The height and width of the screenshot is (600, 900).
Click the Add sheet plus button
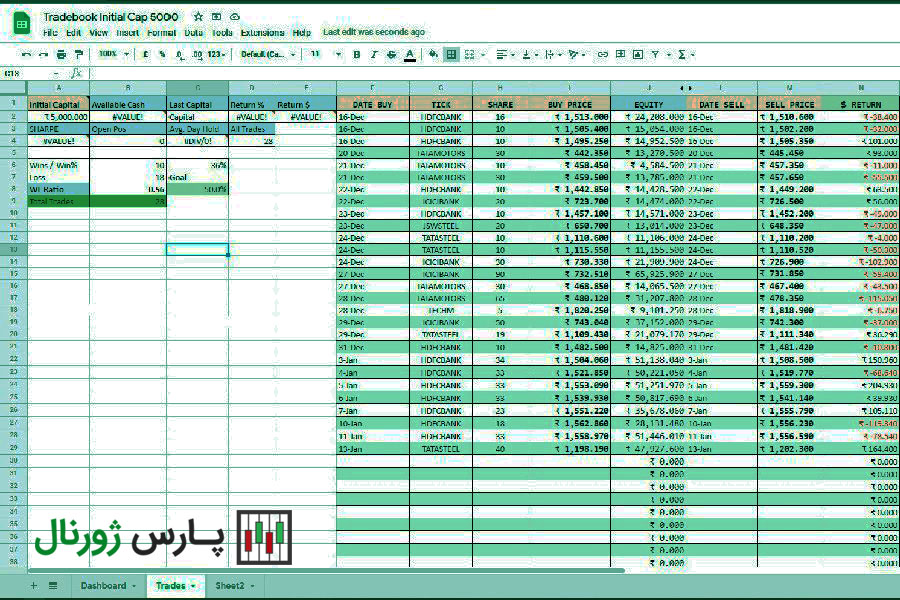pos(33,586)
